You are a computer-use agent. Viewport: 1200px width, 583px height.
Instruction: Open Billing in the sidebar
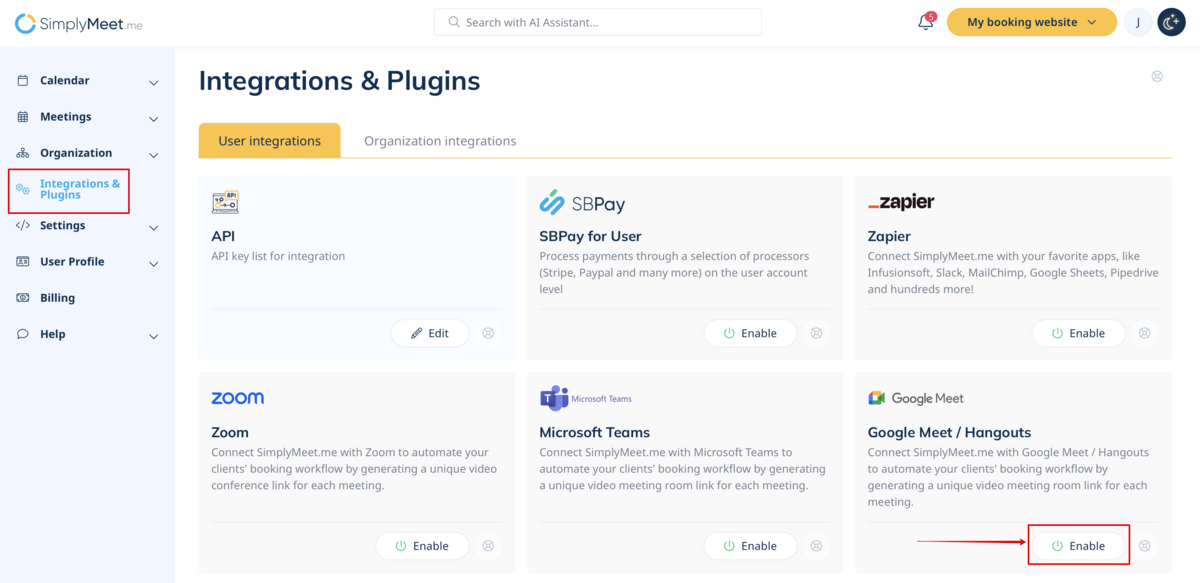point(57,298)
